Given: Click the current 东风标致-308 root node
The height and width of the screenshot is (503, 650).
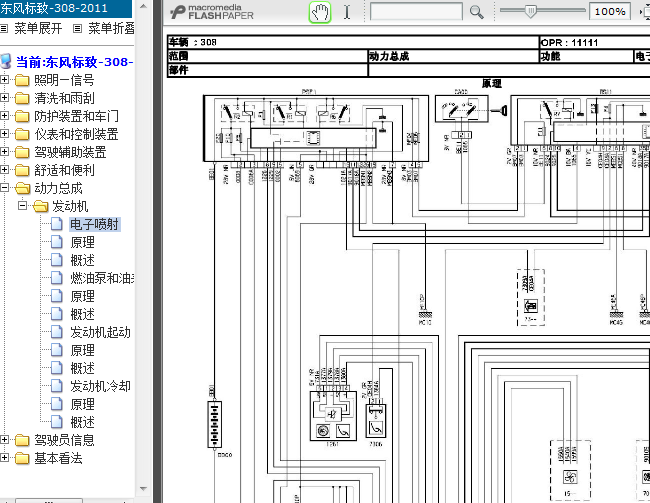Looking at the screenshot, I should 74,62.
